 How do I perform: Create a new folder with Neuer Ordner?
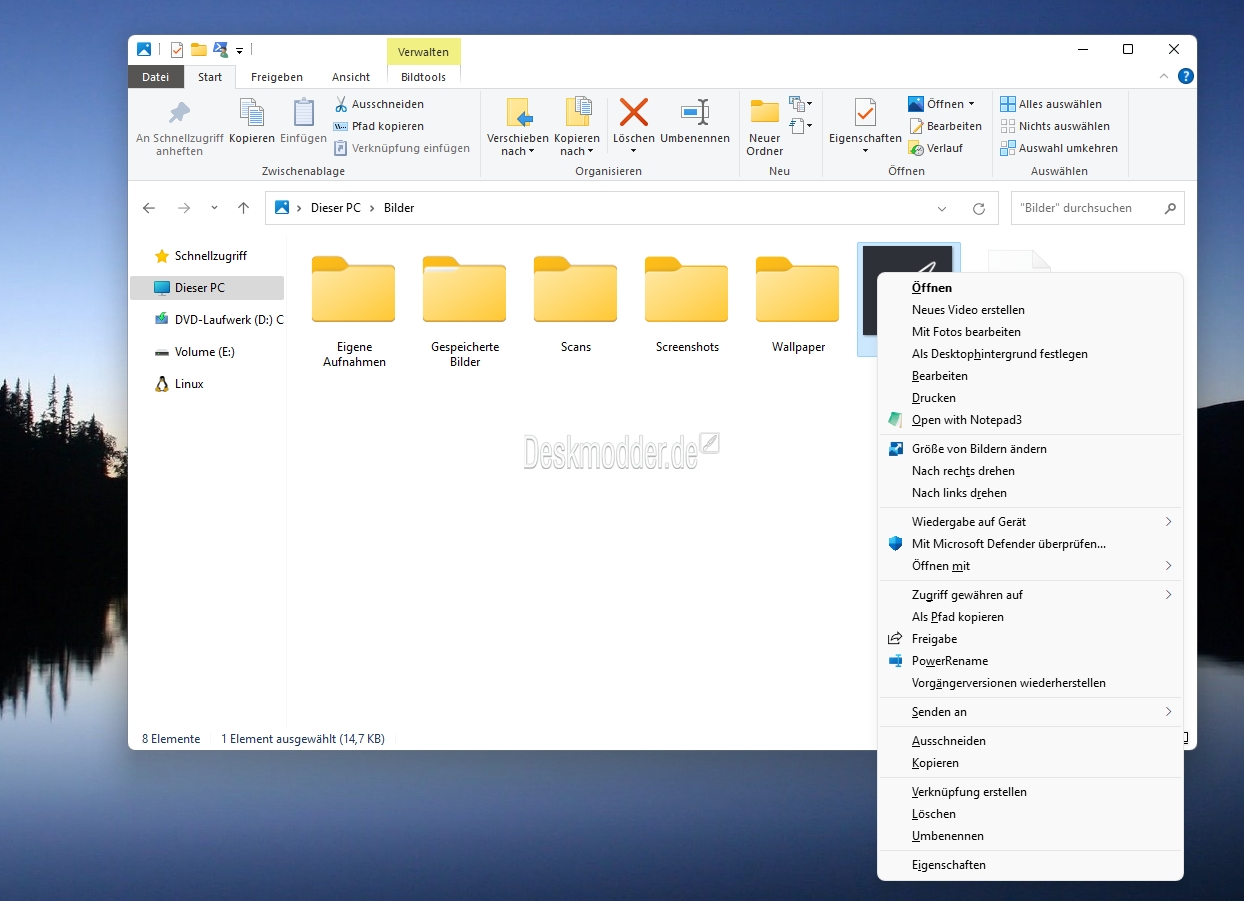[x=764, y=126]
